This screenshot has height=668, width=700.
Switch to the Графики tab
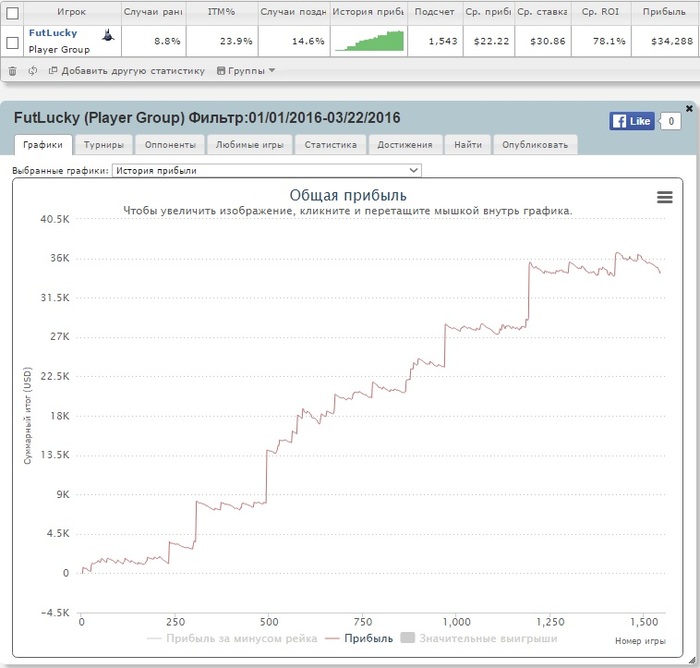coord(43,145)
